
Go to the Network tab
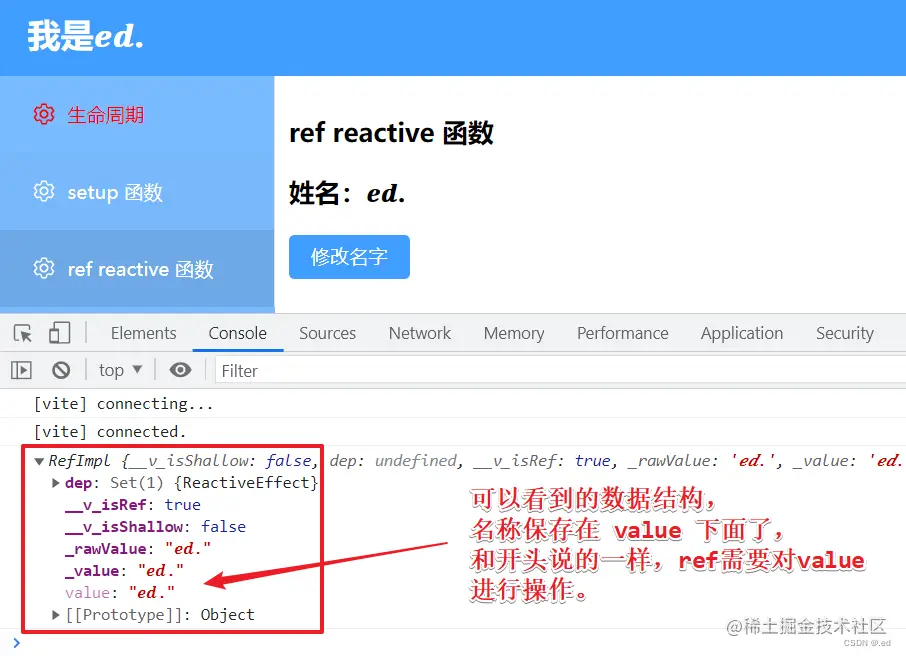(419, 333)
